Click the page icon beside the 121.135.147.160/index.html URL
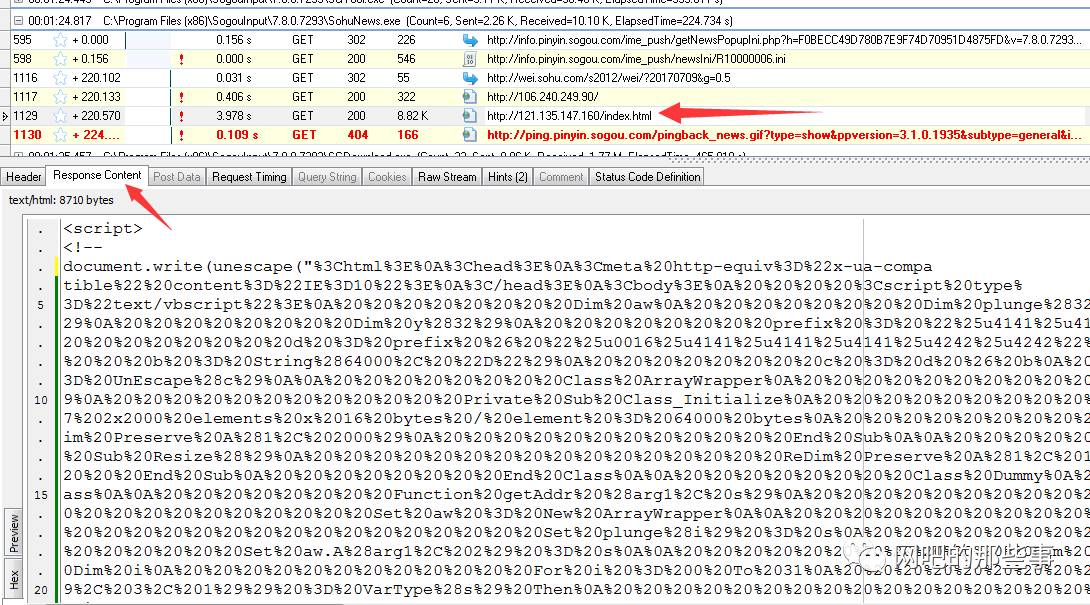Screen dimensions: 1090x605 (x=470, y=116)
